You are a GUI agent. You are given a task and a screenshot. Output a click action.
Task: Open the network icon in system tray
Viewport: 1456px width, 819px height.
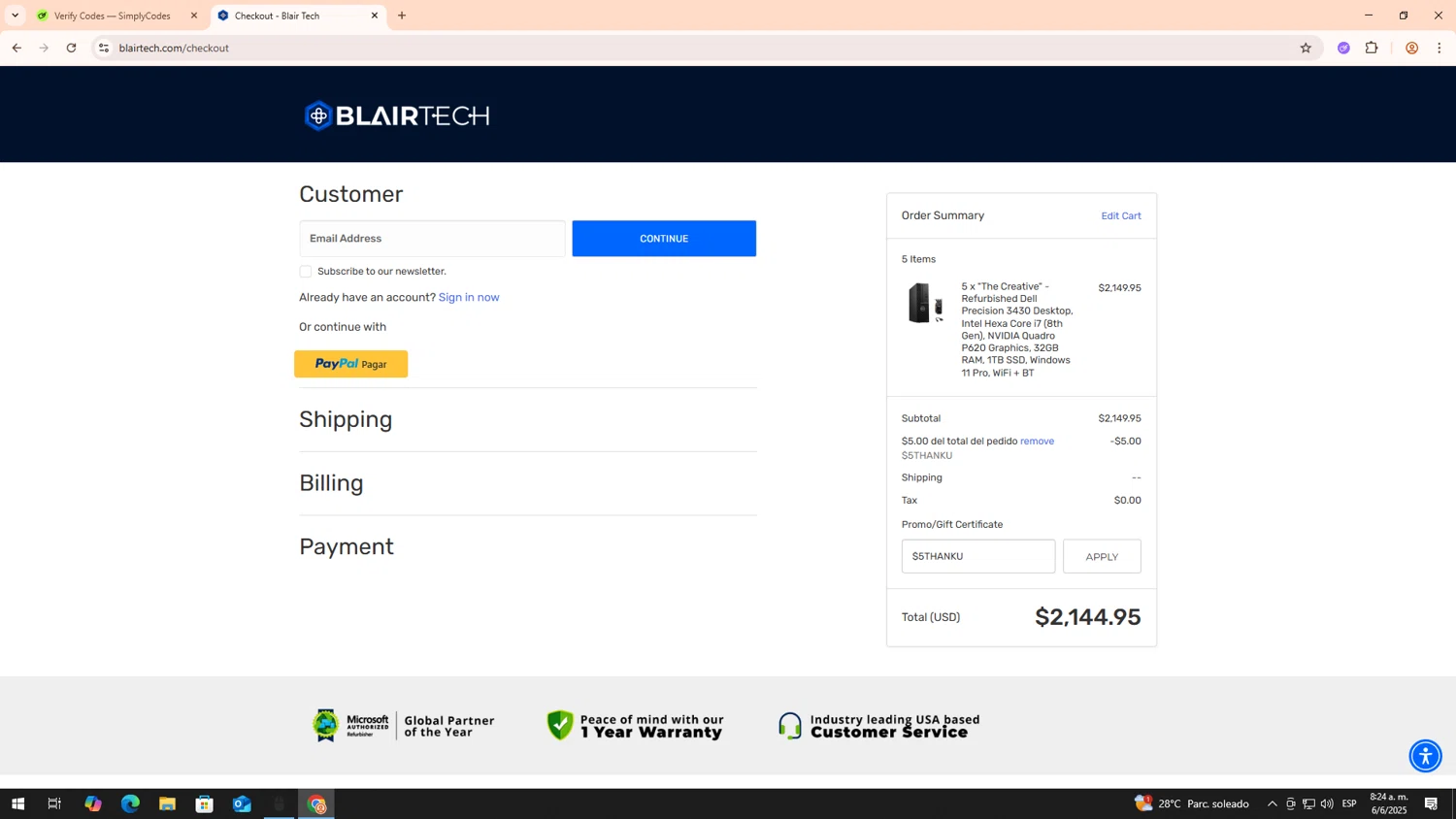(1308, 803)
